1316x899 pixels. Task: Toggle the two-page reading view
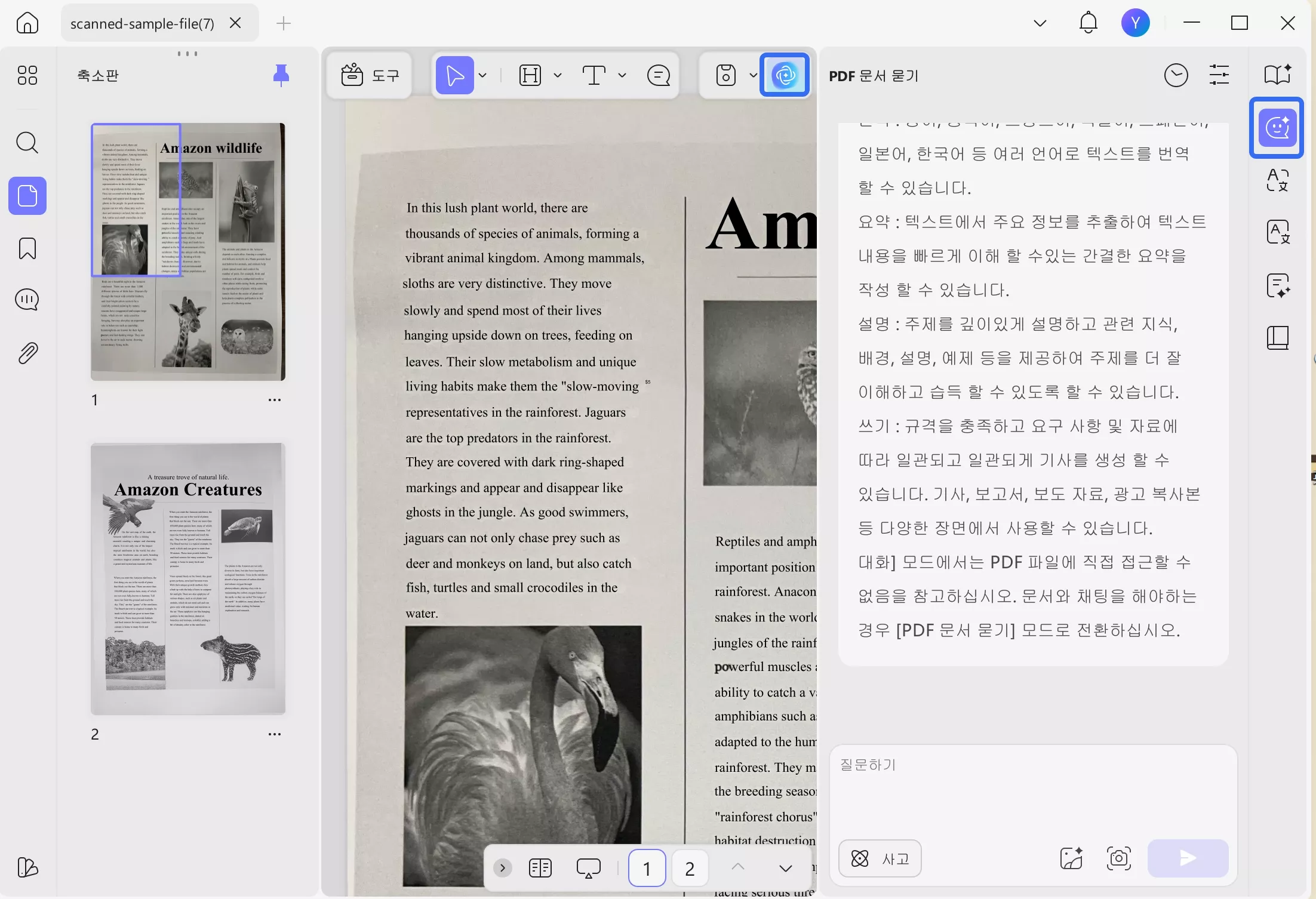pos(540,868)
